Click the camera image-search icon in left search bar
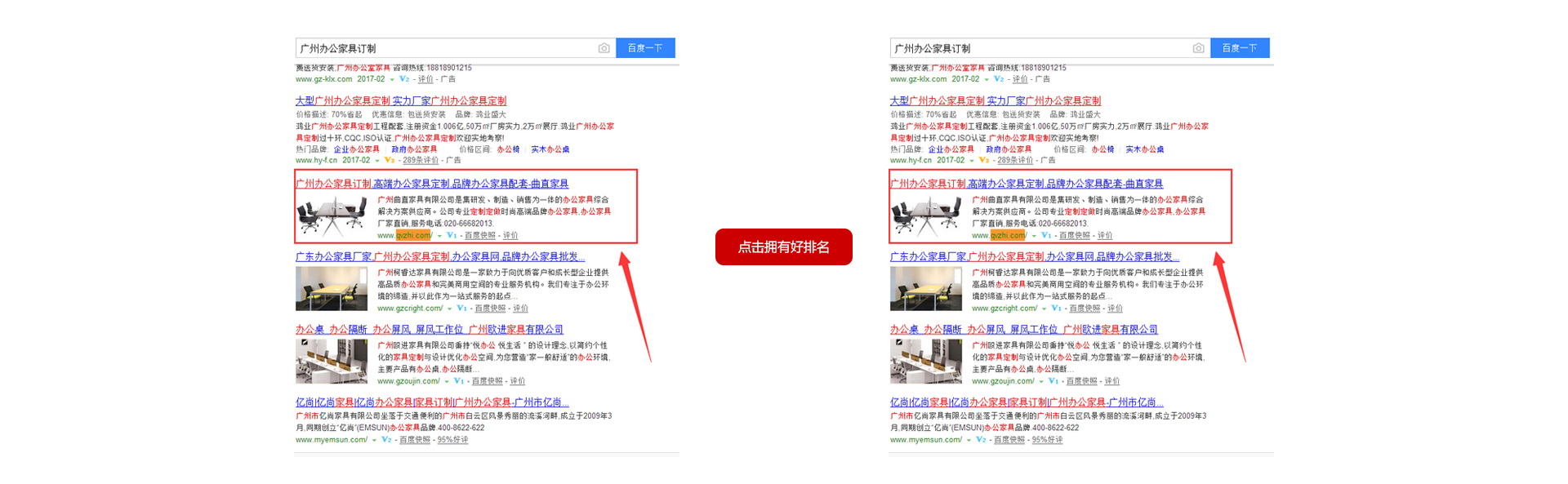The width and height of the screenshot is (1568, 484). (x=604, y=48)
